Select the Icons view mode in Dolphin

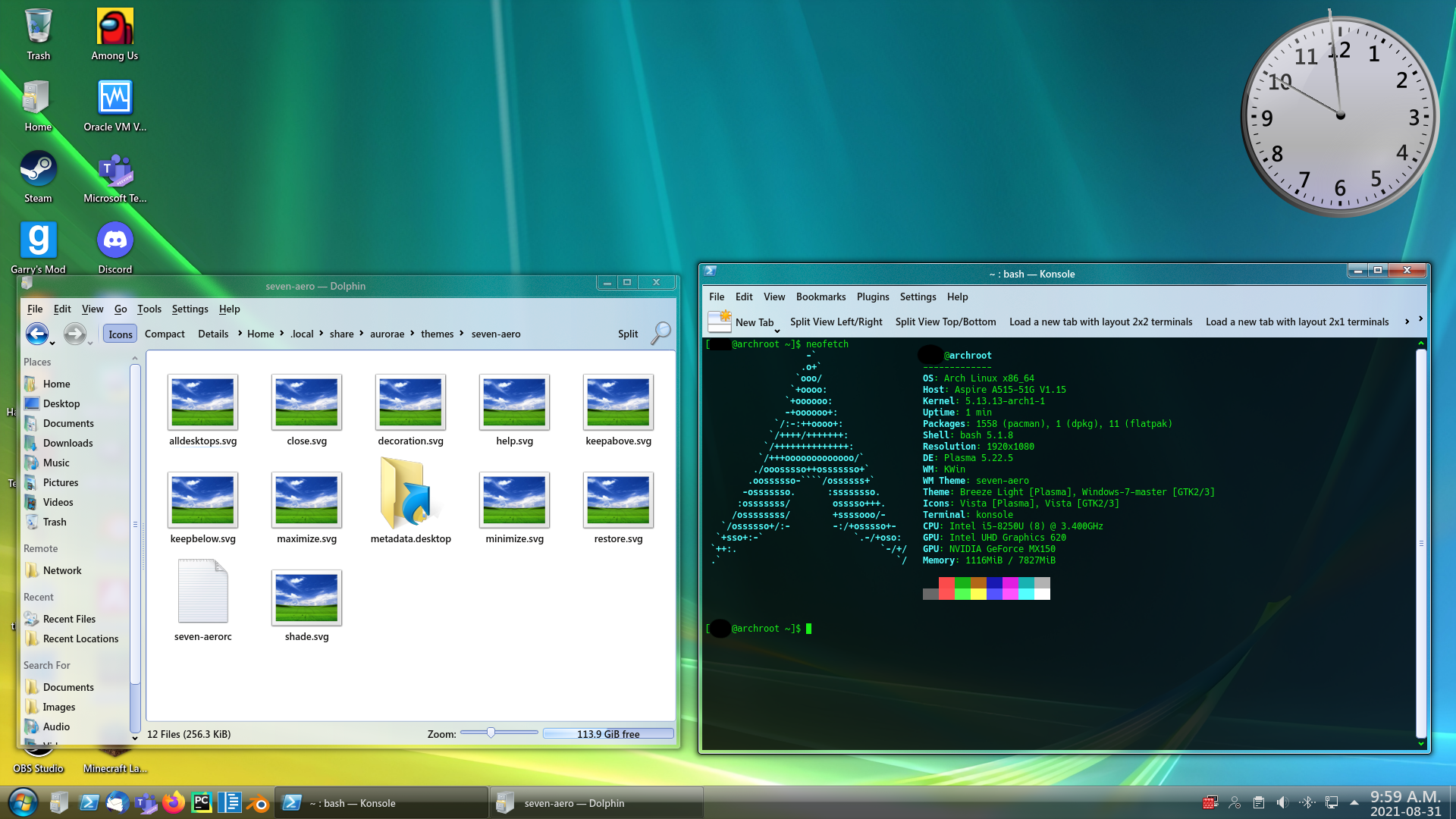[x=119, y=334]
